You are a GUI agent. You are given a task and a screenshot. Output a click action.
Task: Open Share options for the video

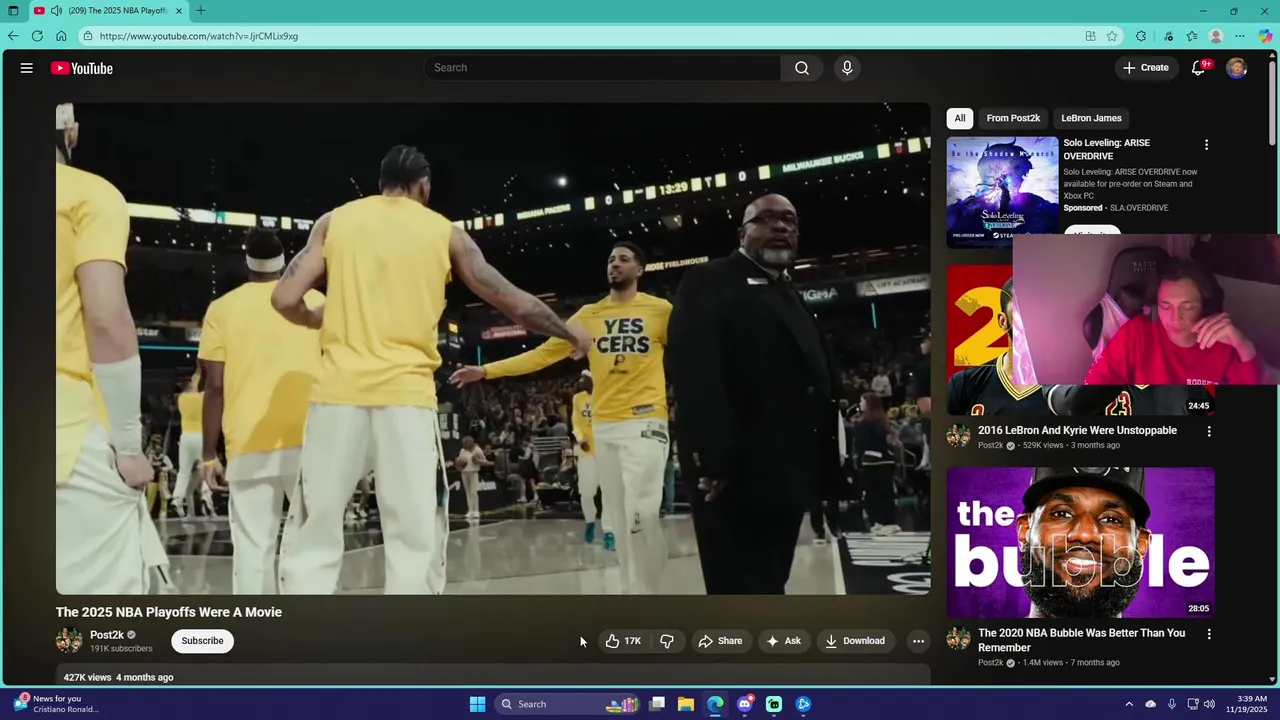click(x=720, y=641)
